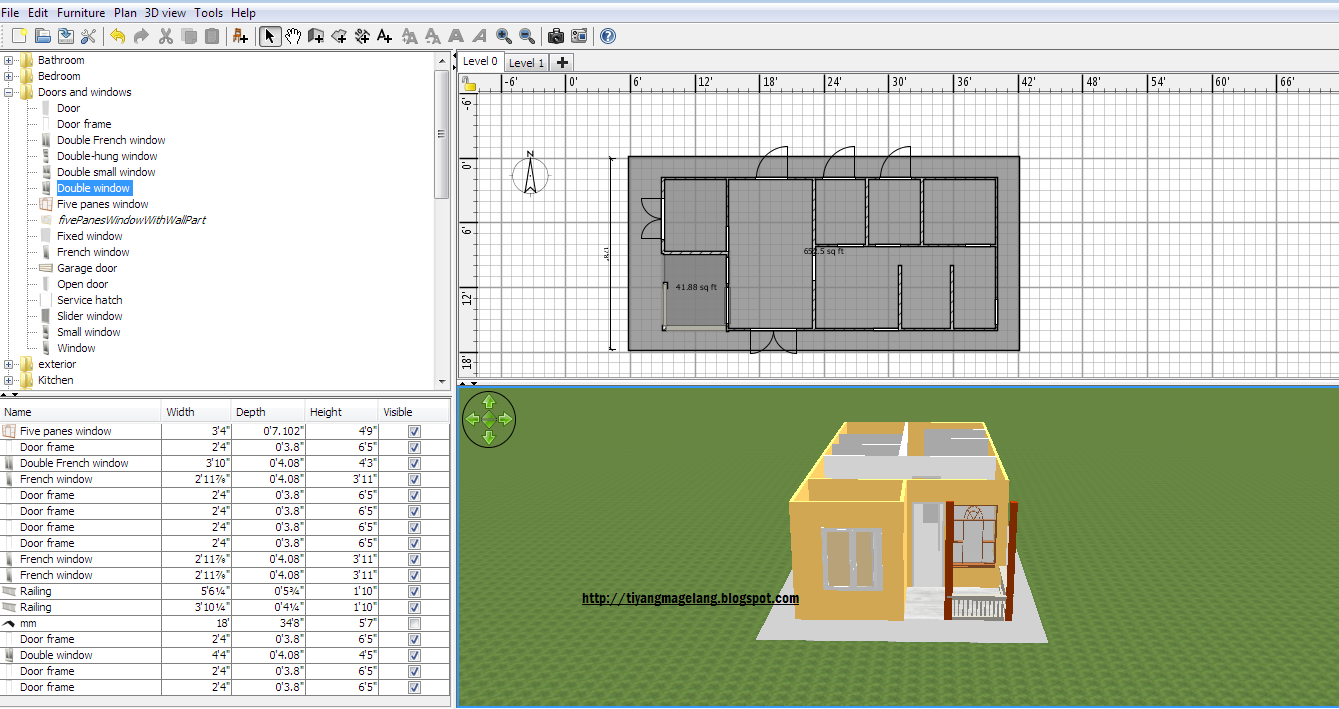Expand the Bedroom catalog folder
The height and width of the screenshot is (709, 1339).
coord(9,76)
